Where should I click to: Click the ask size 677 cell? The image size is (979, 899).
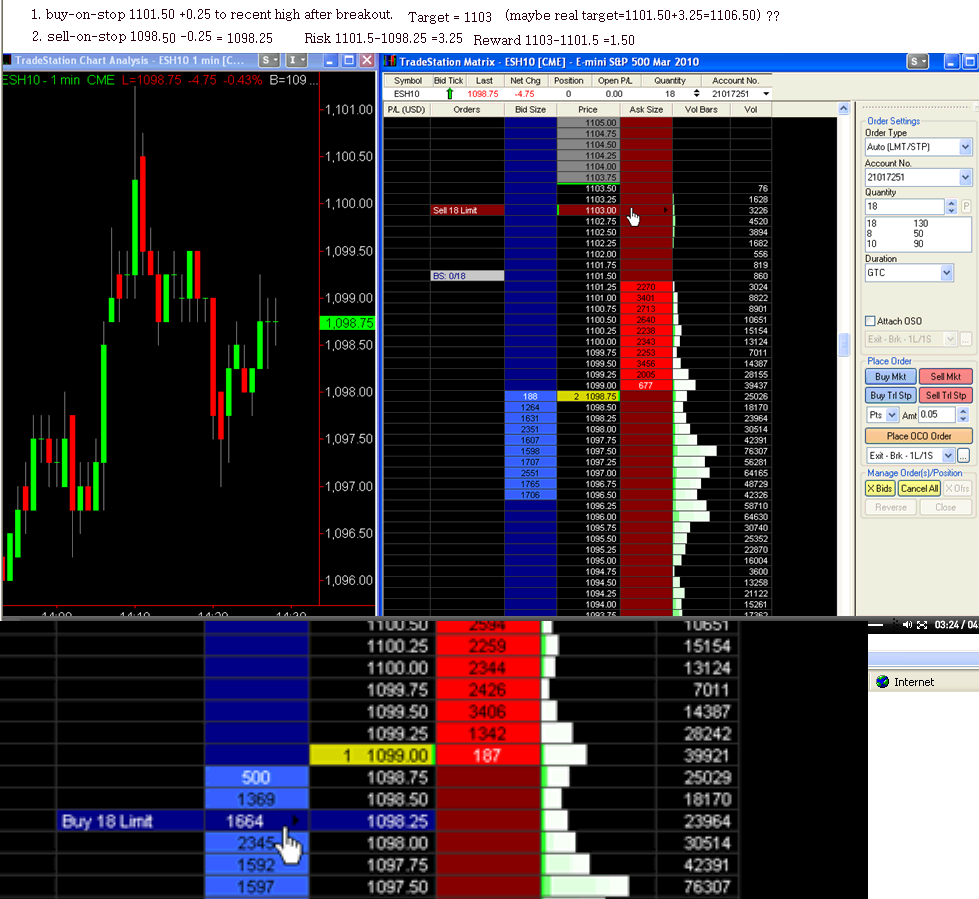[x=646, y=386]
